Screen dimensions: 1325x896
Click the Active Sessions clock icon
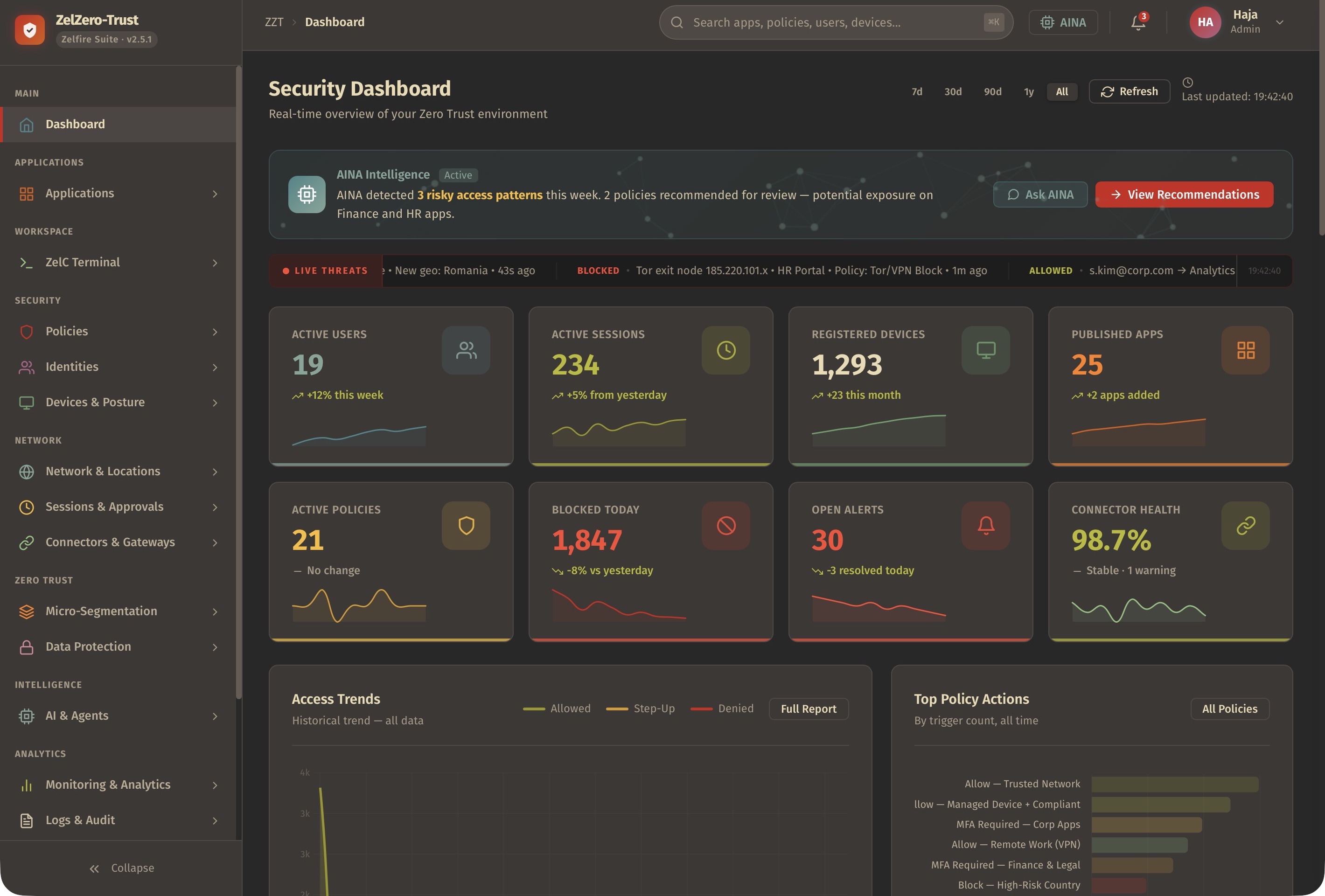point(726,350)
